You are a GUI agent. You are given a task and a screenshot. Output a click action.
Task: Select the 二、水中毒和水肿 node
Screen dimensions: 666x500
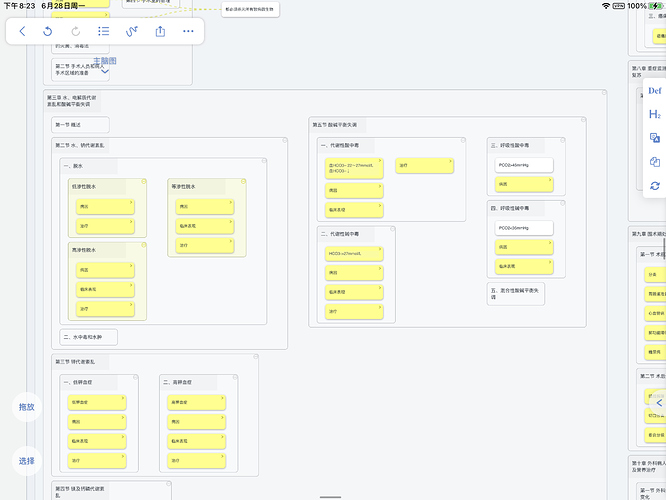pyautogui.click(x=88, y=337)
